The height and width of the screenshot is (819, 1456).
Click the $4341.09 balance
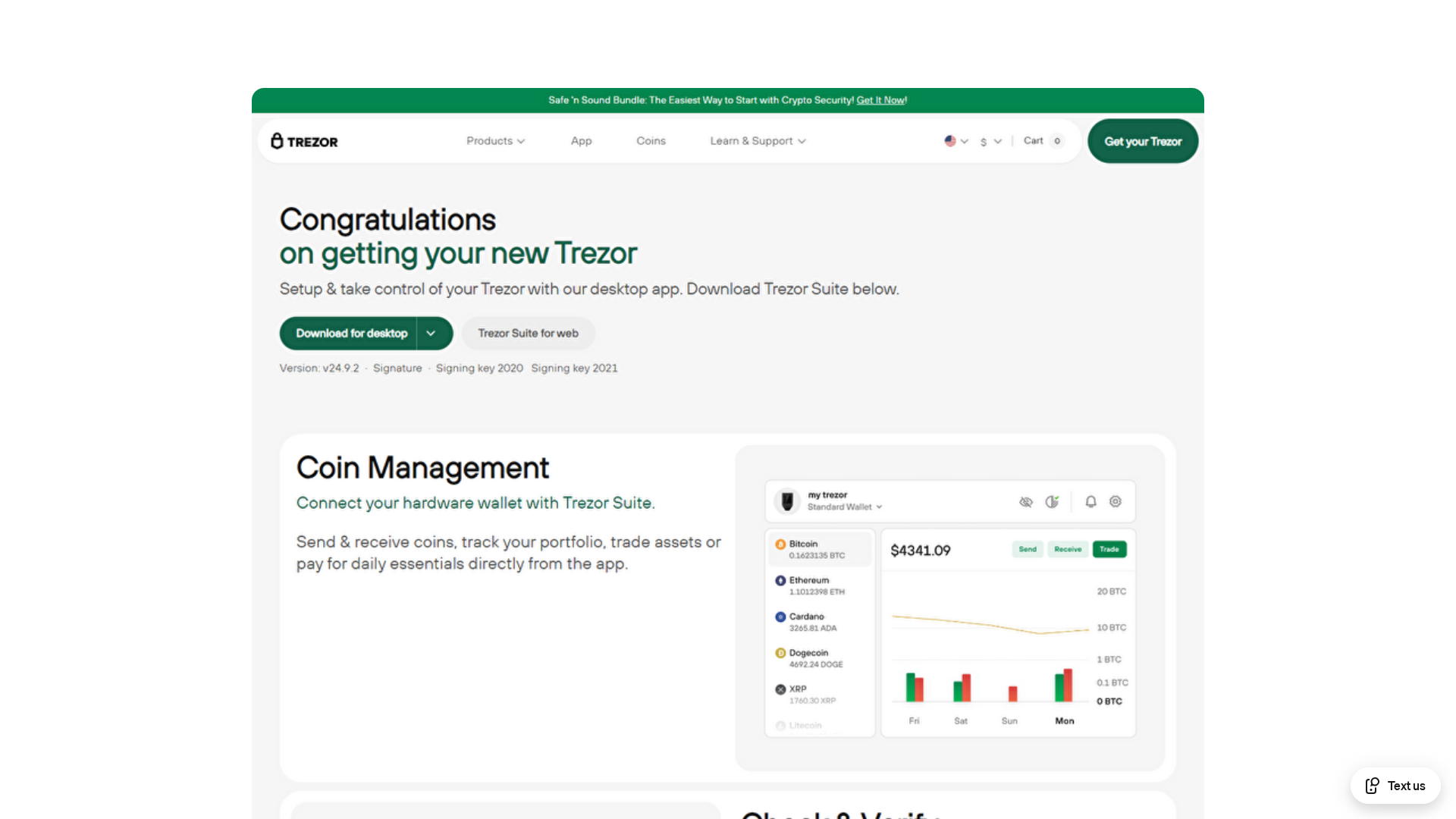point(920,551)
